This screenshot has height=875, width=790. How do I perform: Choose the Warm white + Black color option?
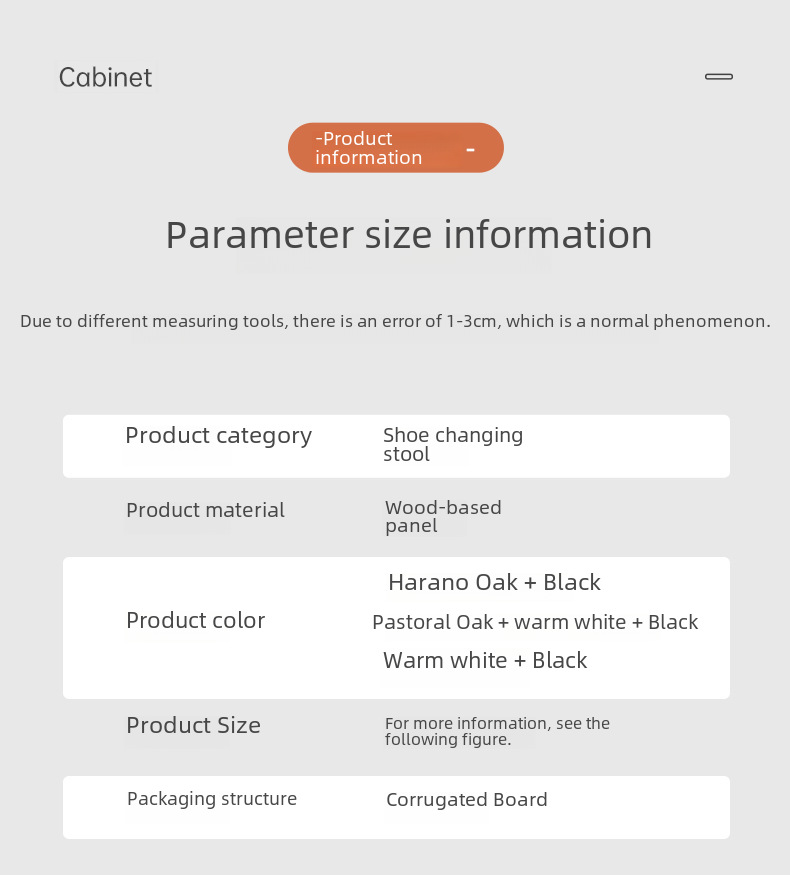(485, 660)
